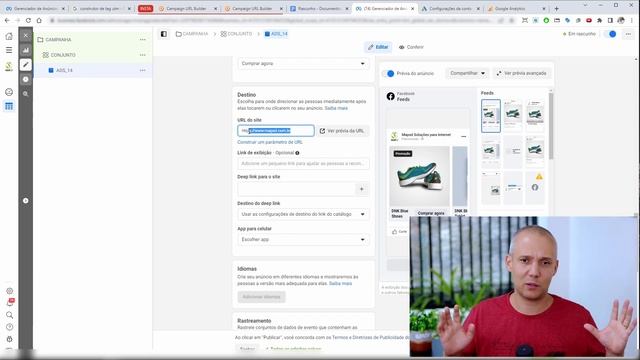Open the three-dot menu at the top right
The width and height of the screenshot is (640, 360).
click(x=628, y=34)
